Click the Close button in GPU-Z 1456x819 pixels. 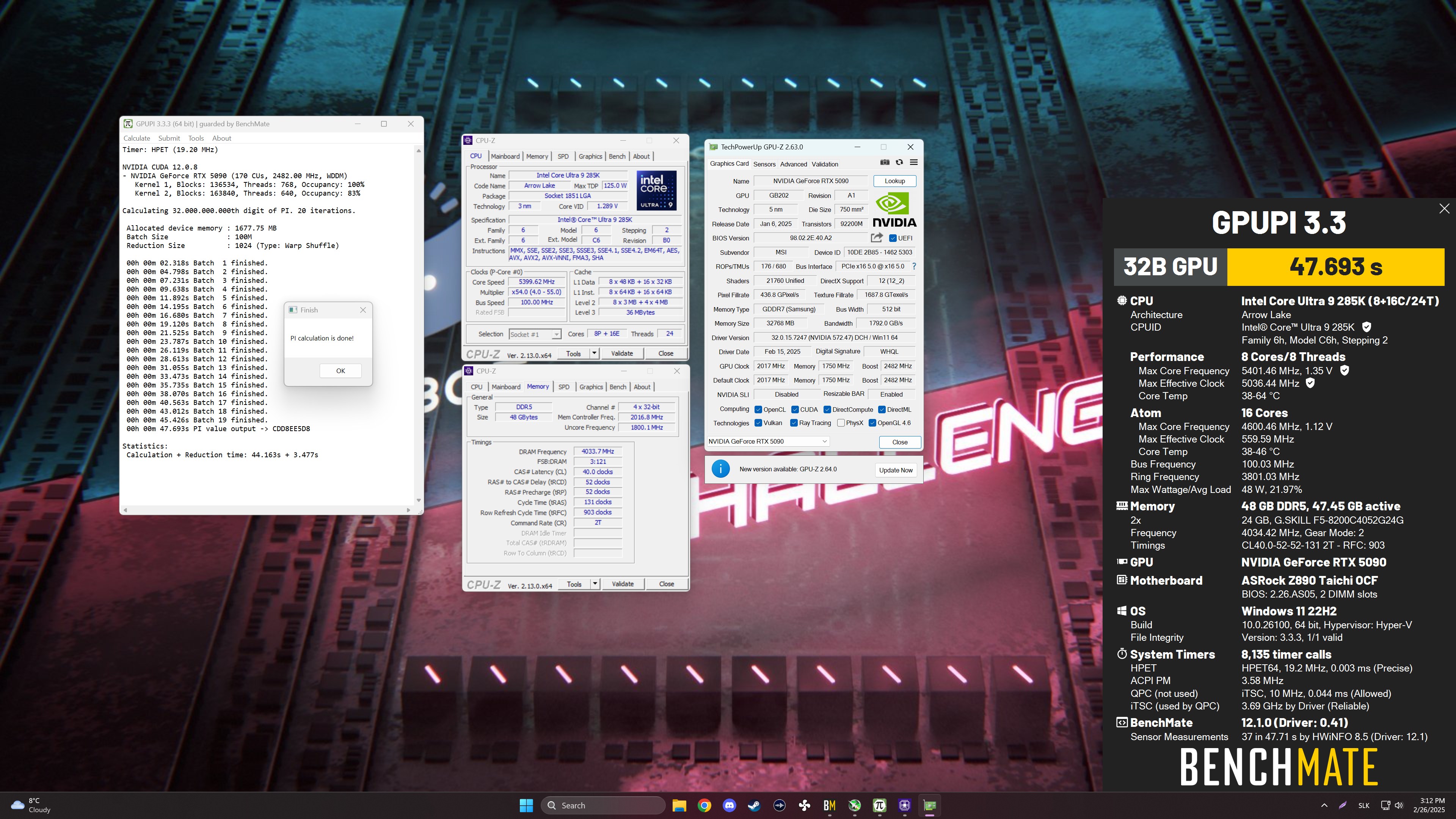(900, 442)
